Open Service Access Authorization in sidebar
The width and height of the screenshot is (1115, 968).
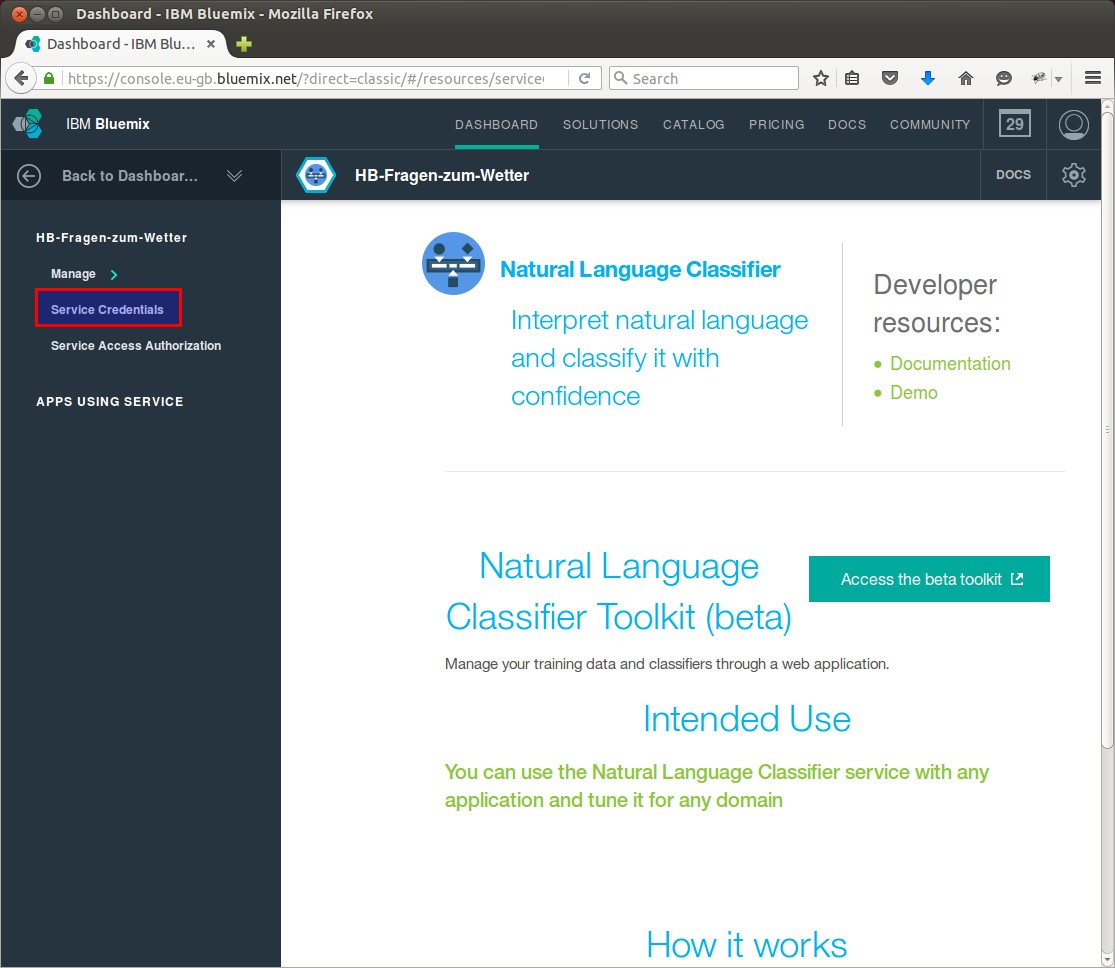click(x=136, y=346)
